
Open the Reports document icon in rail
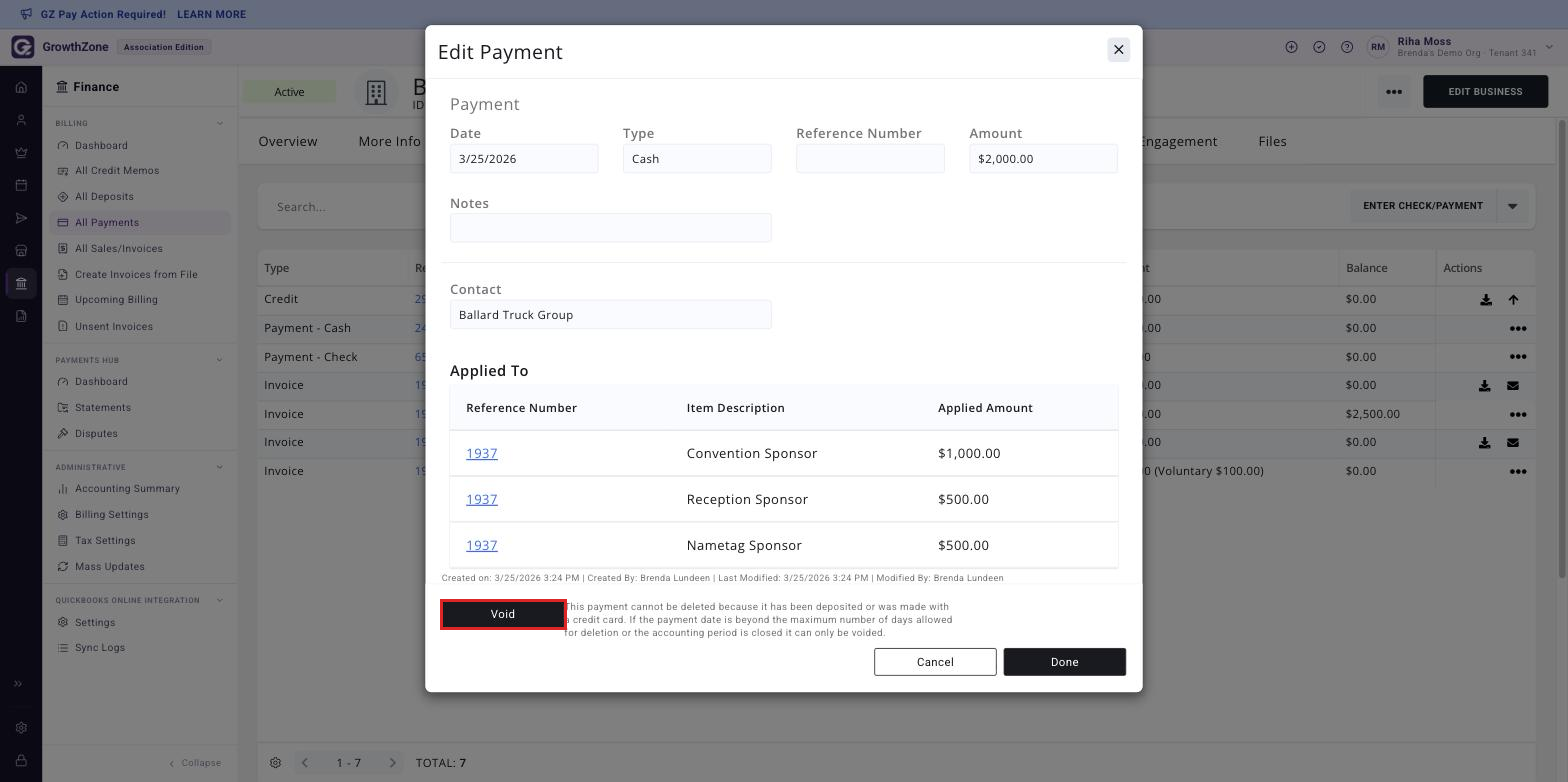pyautogui.click(x=21, y=316)
